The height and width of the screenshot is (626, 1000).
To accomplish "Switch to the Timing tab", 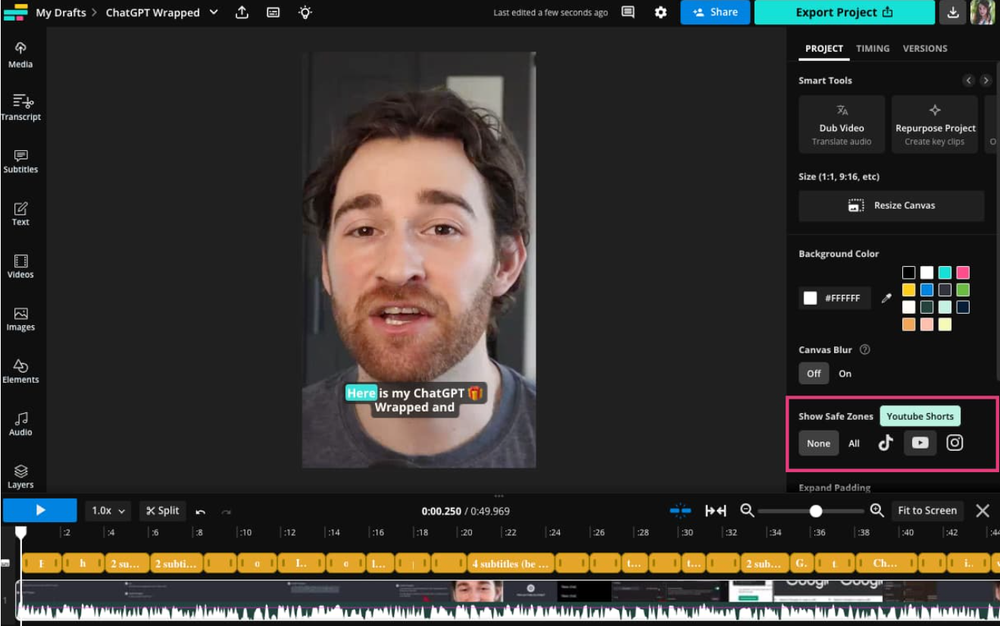I will tap(872, 48).
